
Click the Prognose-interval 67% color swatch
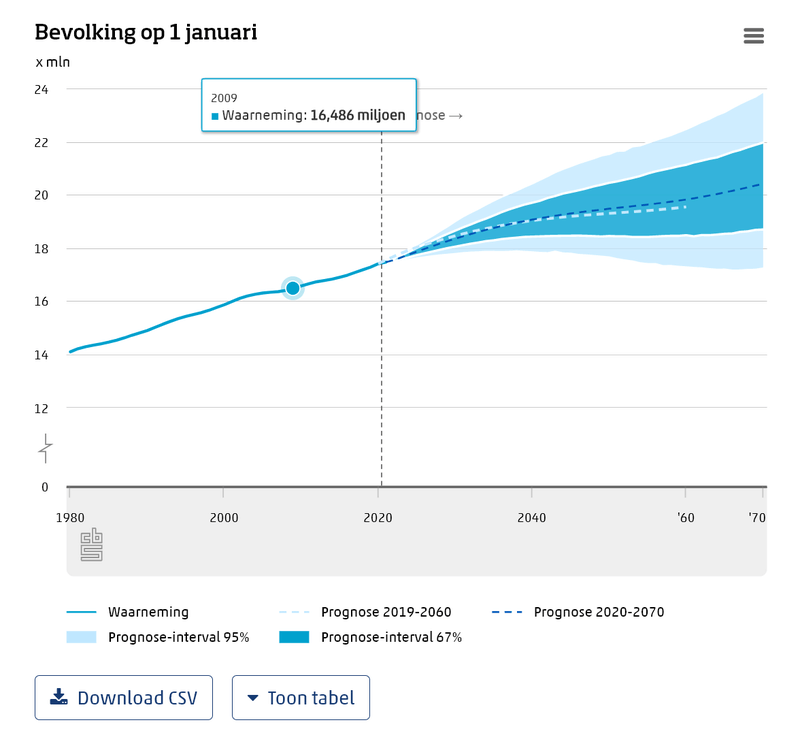[294, 637]
